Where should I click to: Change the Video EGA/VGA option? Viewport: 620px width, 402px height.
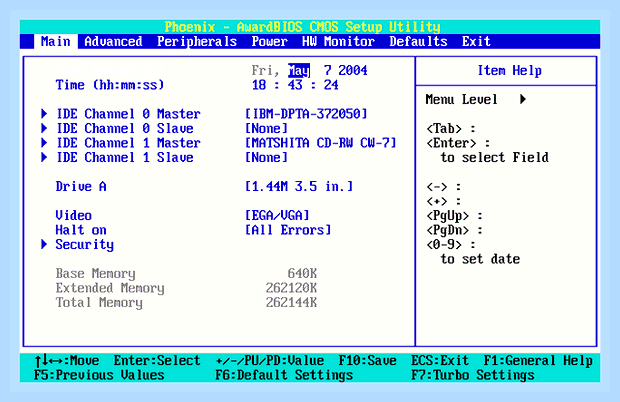[277, 215]
